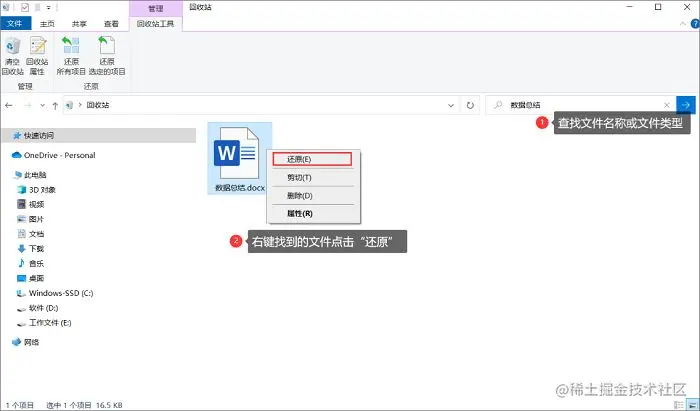Click the 1 个项目 status text
Screen dimensions: 700x411
click(x=20, y=405)
